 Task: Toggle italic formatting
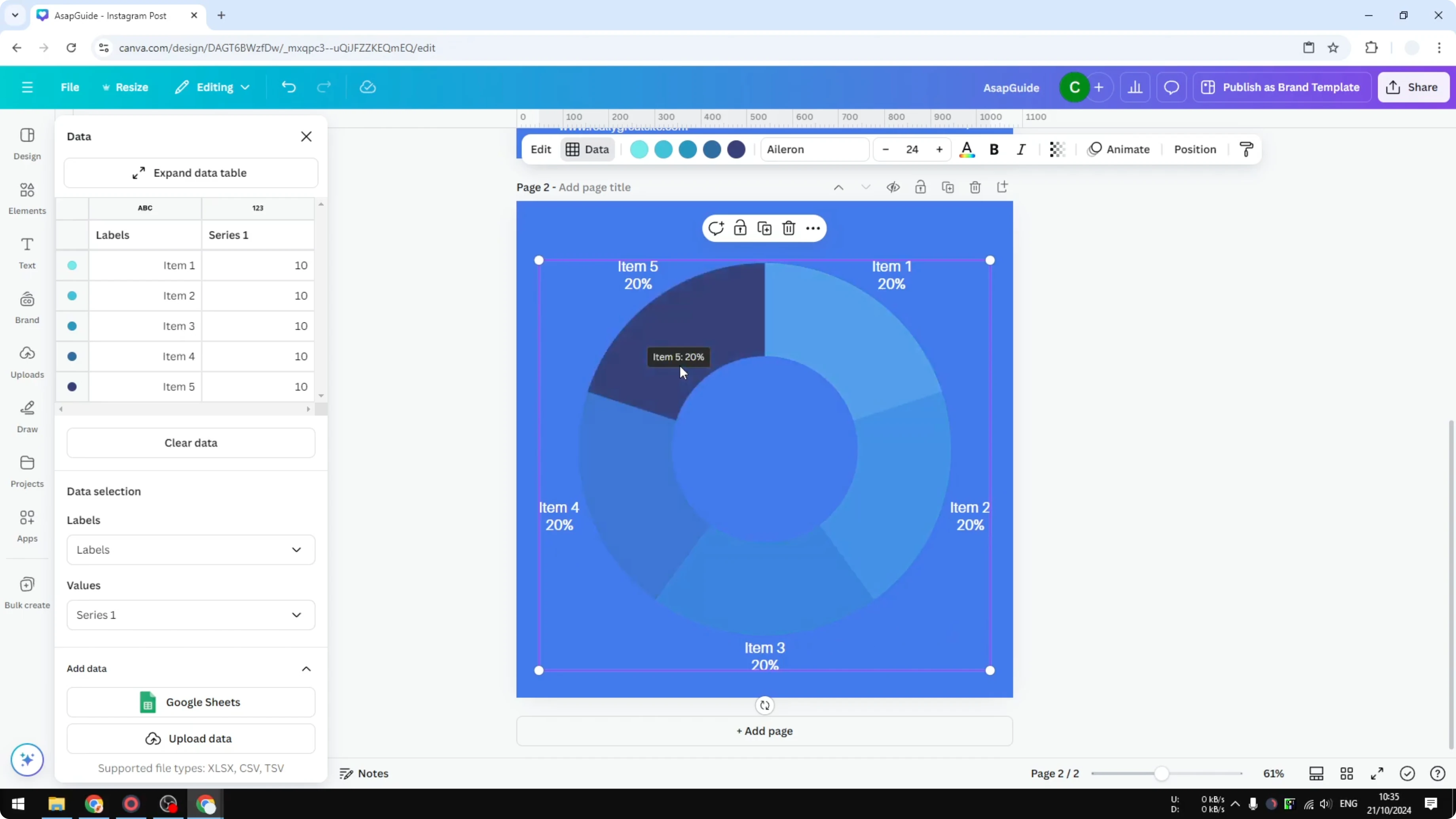tap(1021, 149)
